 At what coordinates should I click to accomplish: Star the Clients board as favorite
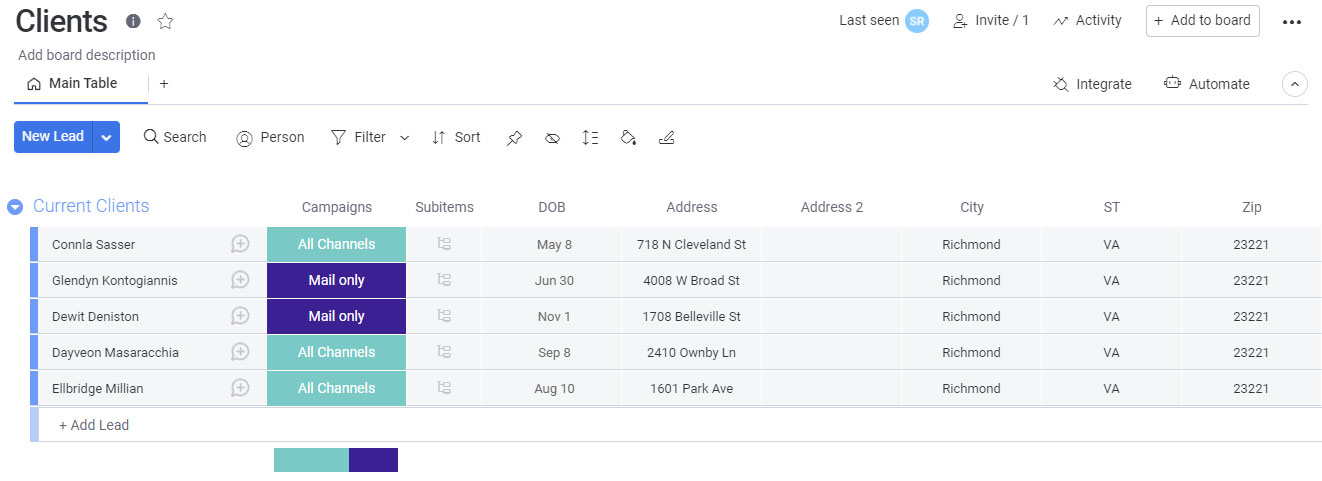point(166,21)
